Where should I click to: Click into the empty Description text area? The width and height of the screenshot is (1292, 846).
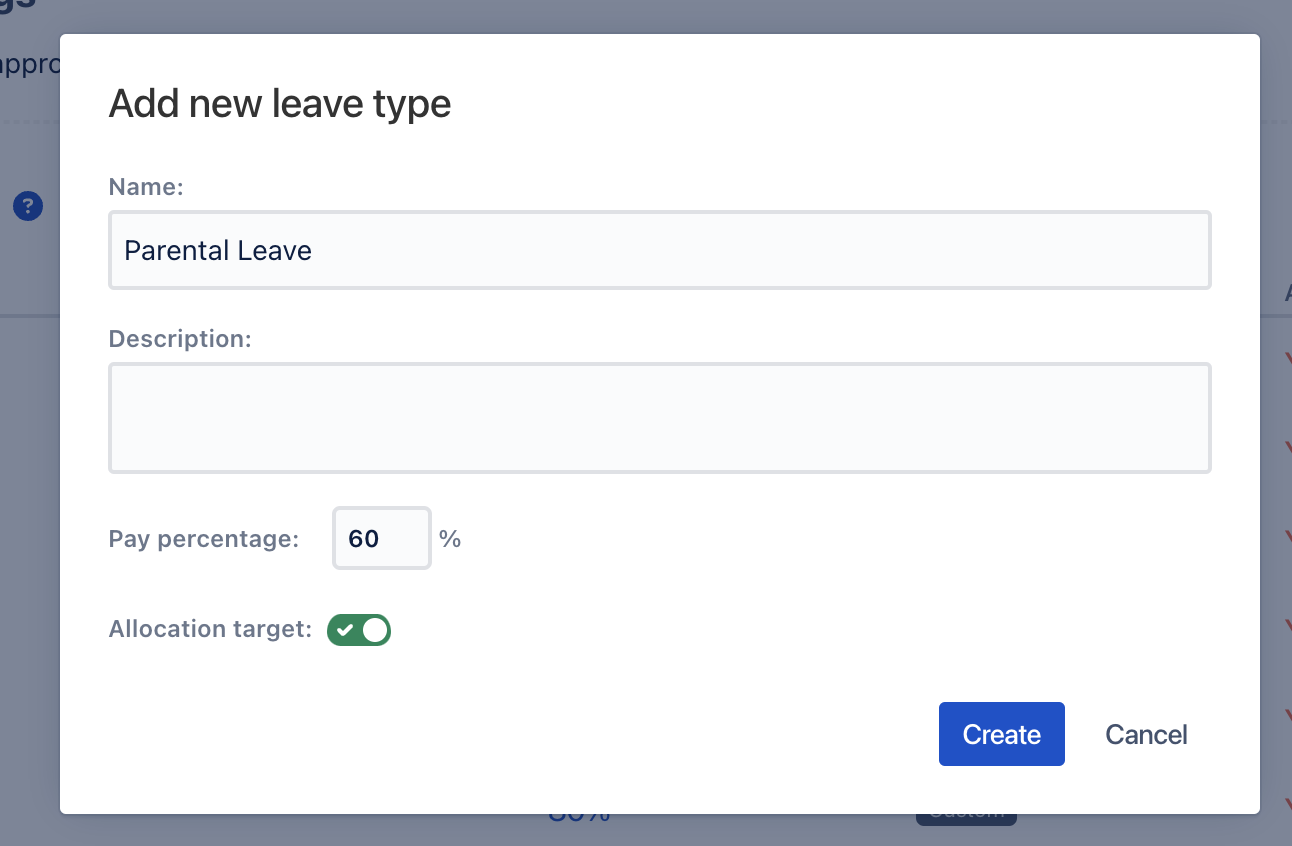point(660,418)
